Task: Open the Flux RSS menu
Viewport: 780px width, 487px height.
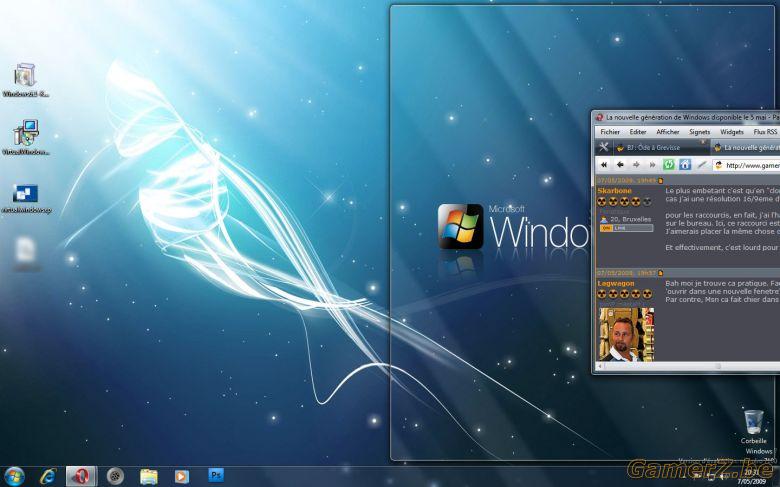Action: 765,132
